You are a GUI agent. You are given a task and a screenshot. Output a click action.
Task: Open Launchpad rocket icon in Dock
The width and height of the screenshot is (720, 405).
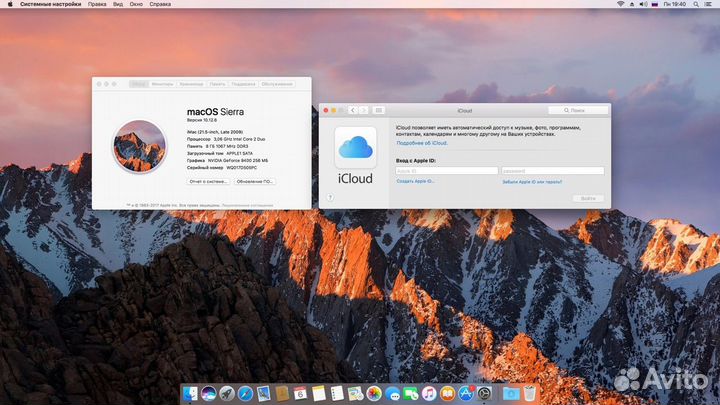(227, 394)
